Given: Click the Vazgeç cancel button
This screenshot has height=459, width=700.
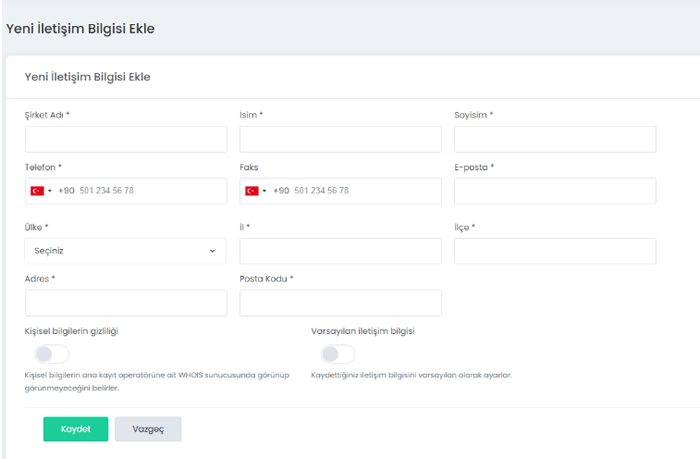Looking at the screenshot, I should 148,429.
